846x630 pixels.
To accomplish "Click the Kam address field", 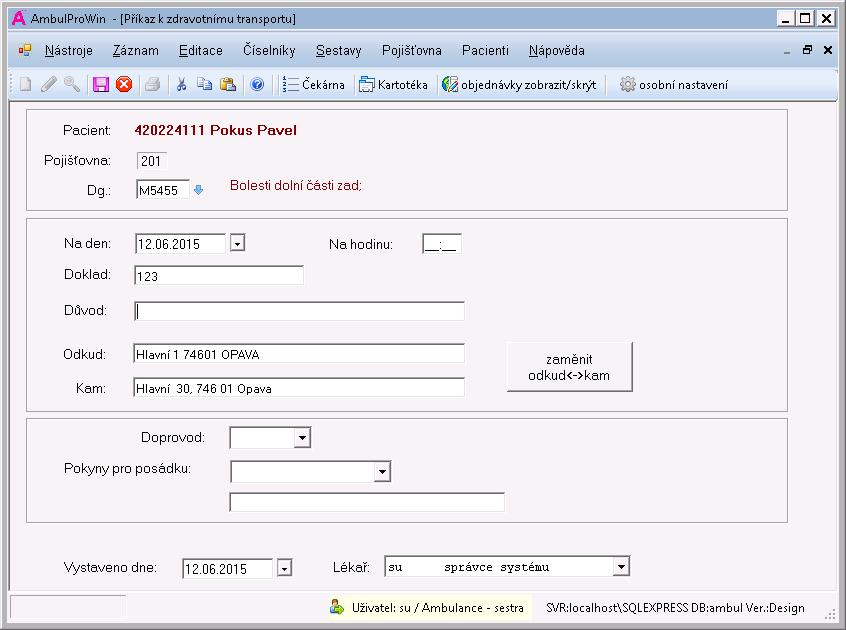I will 298,388.
